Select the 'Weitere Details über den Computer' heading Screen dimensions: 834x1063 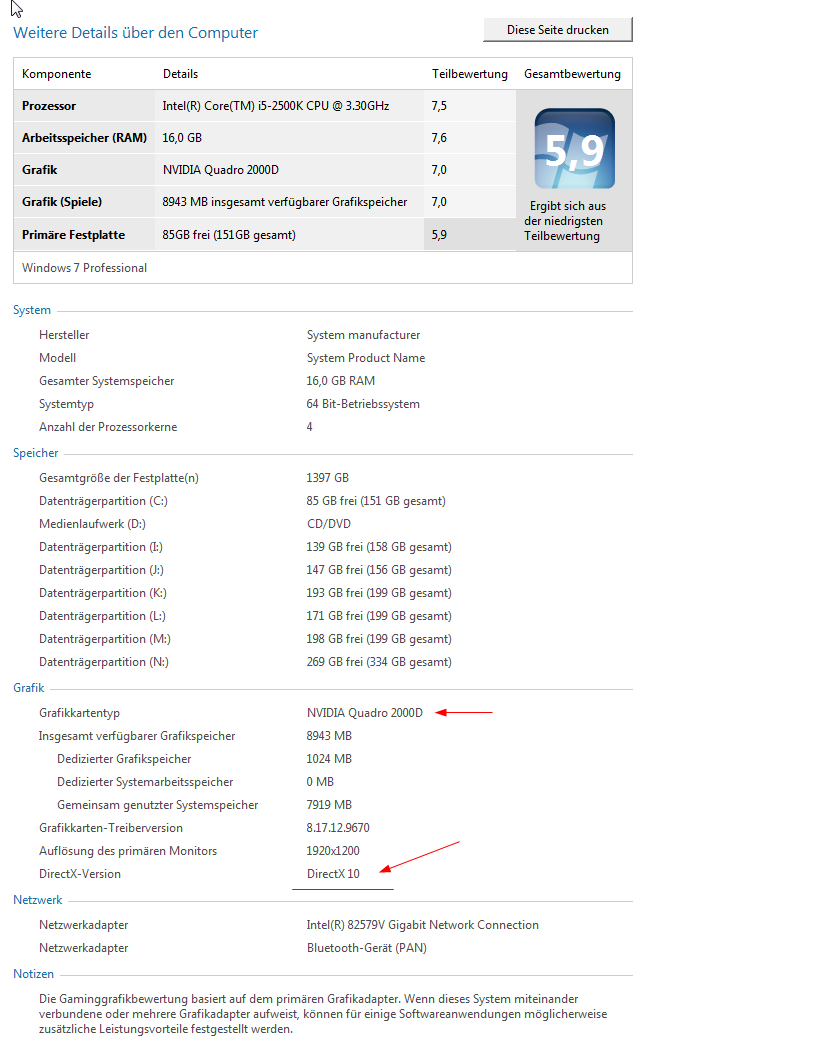click(136, 33)
